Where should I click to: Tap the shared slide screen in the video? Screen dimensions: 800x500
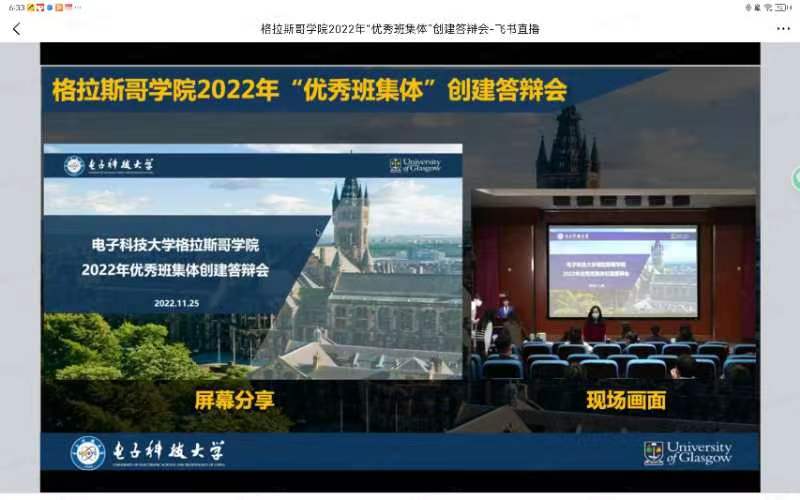[x=253, y=261]
